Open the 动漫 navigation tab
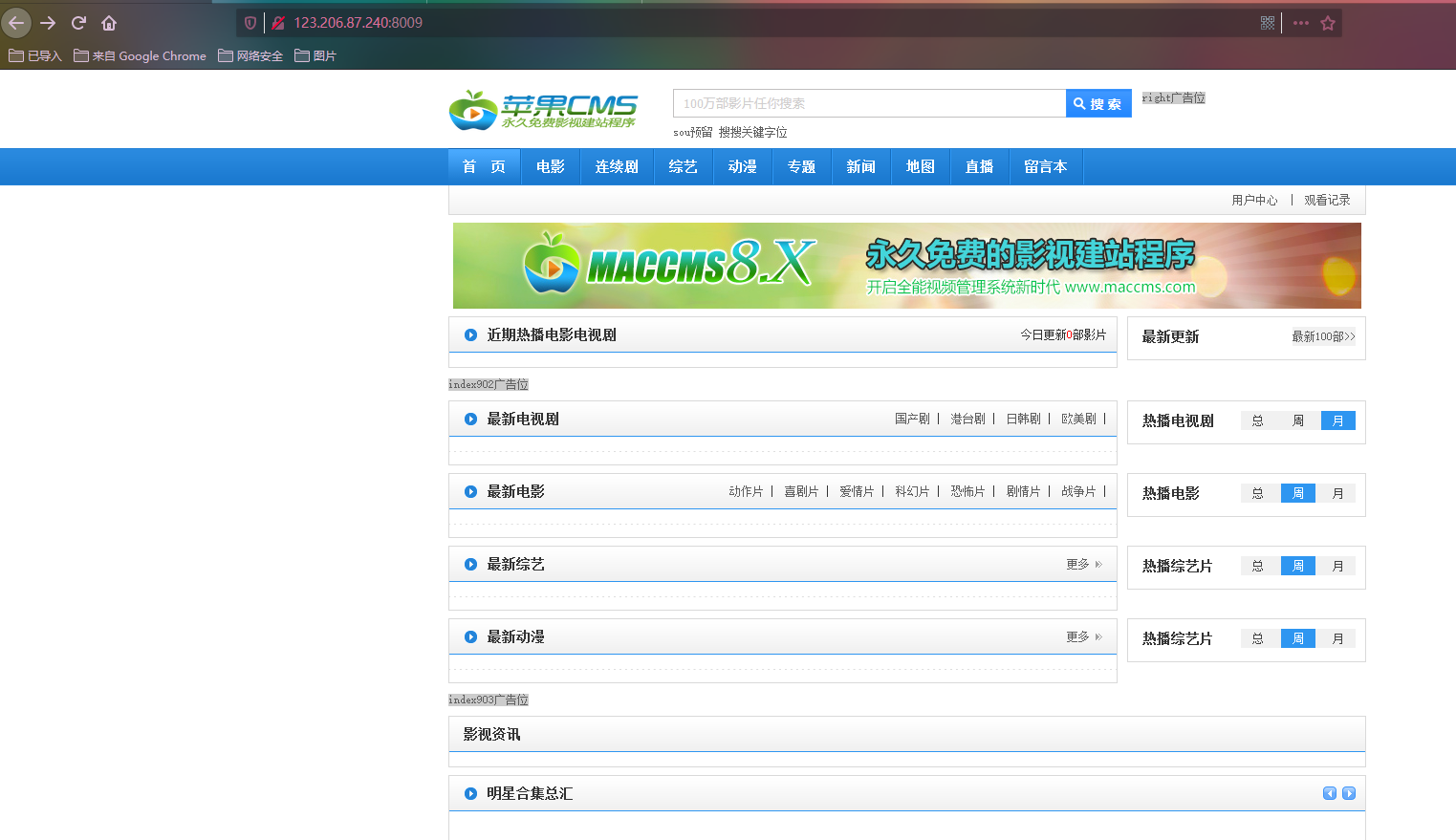Image resolution: width=1456 pixels, height=840 pixels. coord(743,166)
